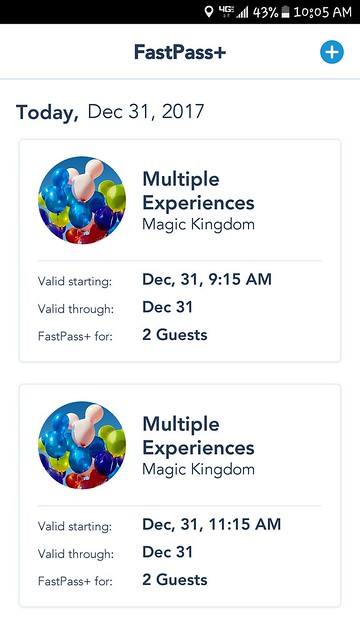The width and height of the screenshot is (360, 640).
Task: Tap the 43% battery percentage indicator
Action: tap(265, 12)
